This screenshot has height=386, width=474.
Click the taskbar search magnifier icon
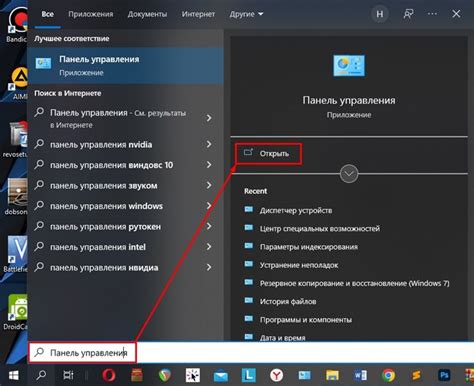(x=41, y=375)
